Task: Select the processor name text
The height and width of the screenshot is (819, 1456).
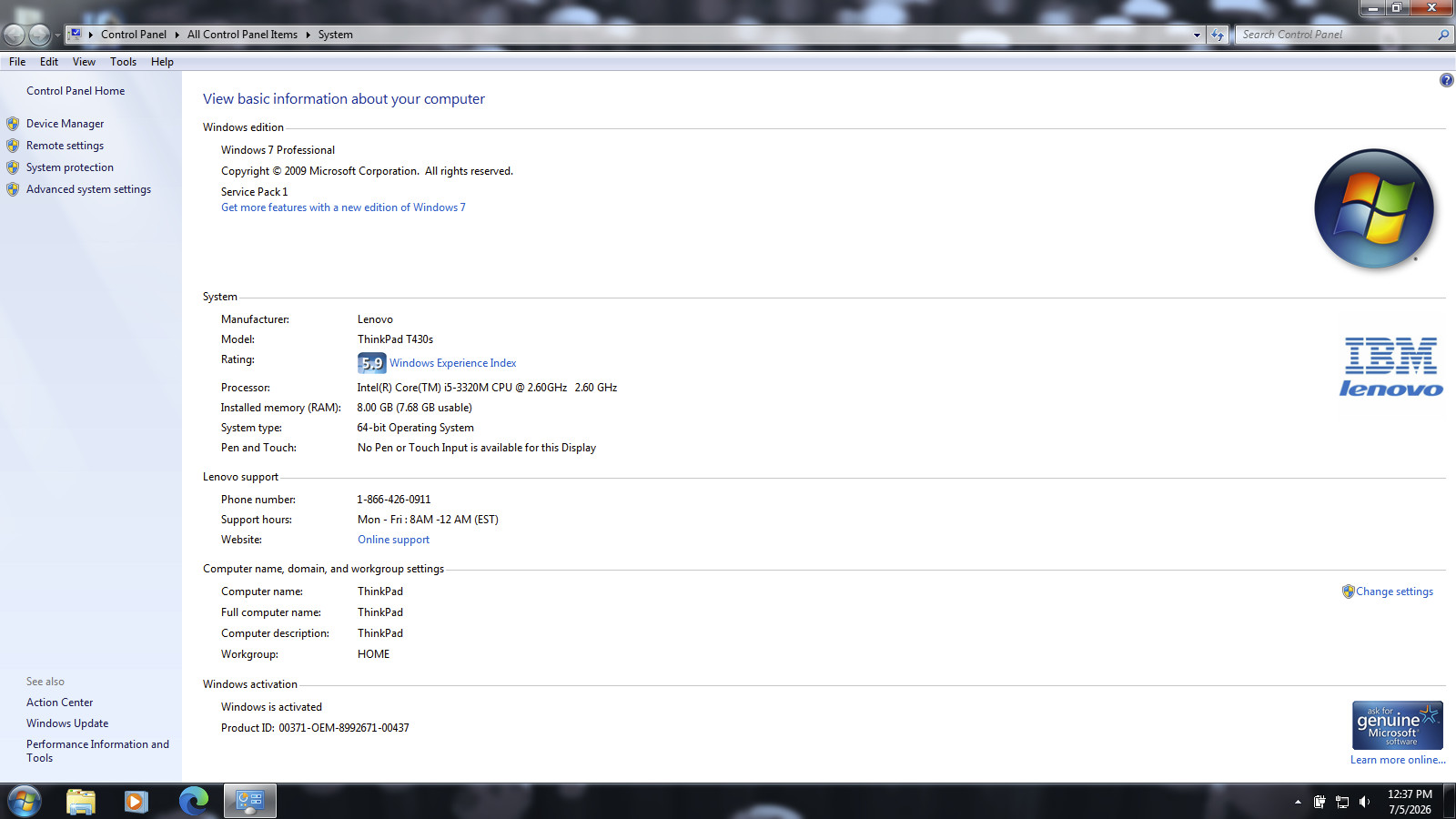Action: pos(487,388)
